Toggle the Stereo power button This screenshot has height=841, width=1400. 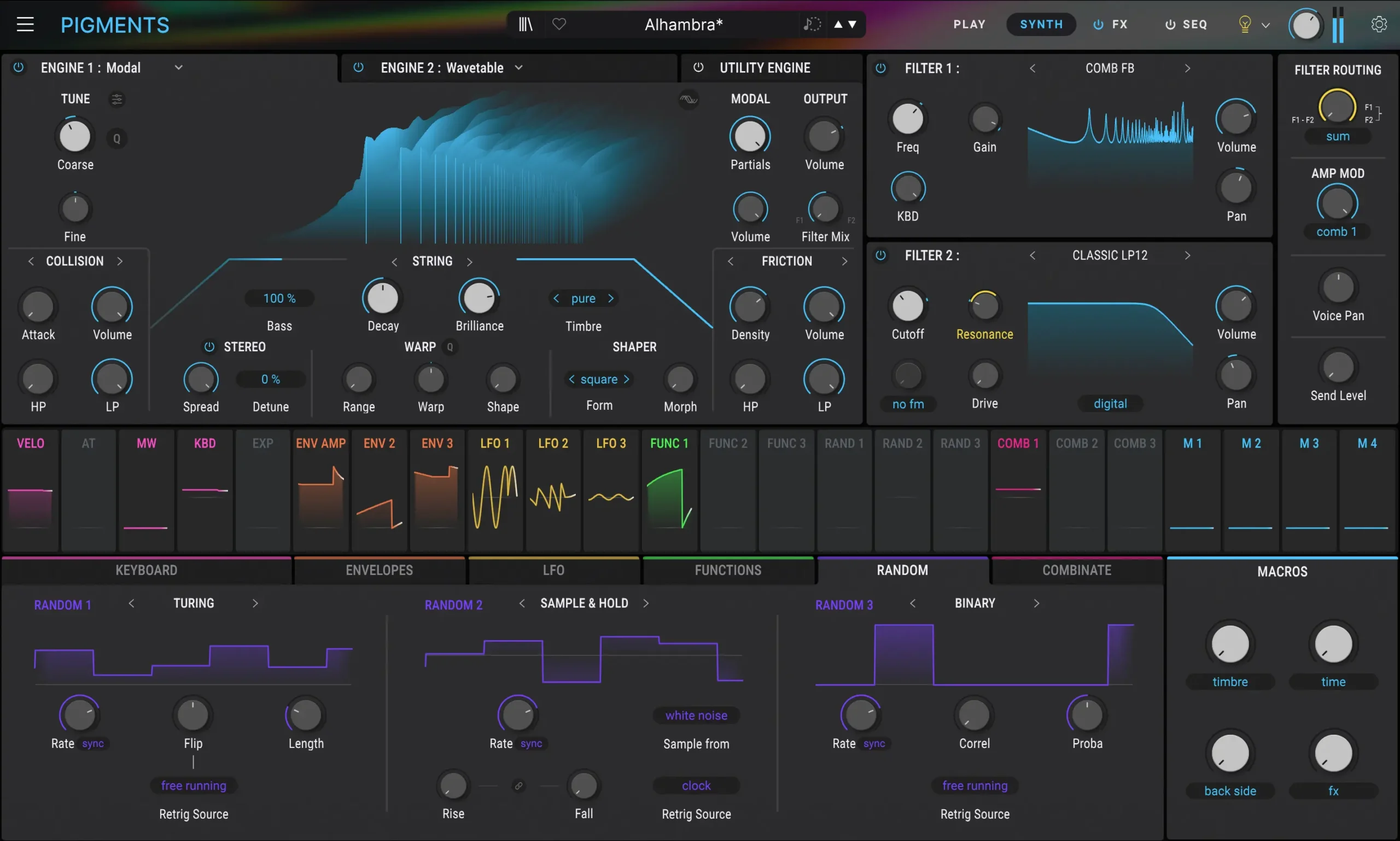click(209, 347)
